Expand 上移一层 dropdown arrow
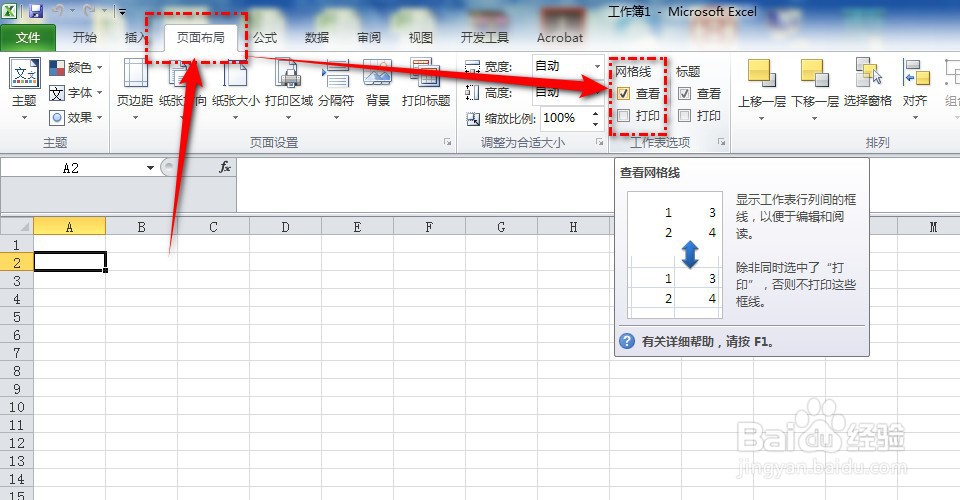The width and height of the screenshot is (960, 500). click(x=762, y=118)
